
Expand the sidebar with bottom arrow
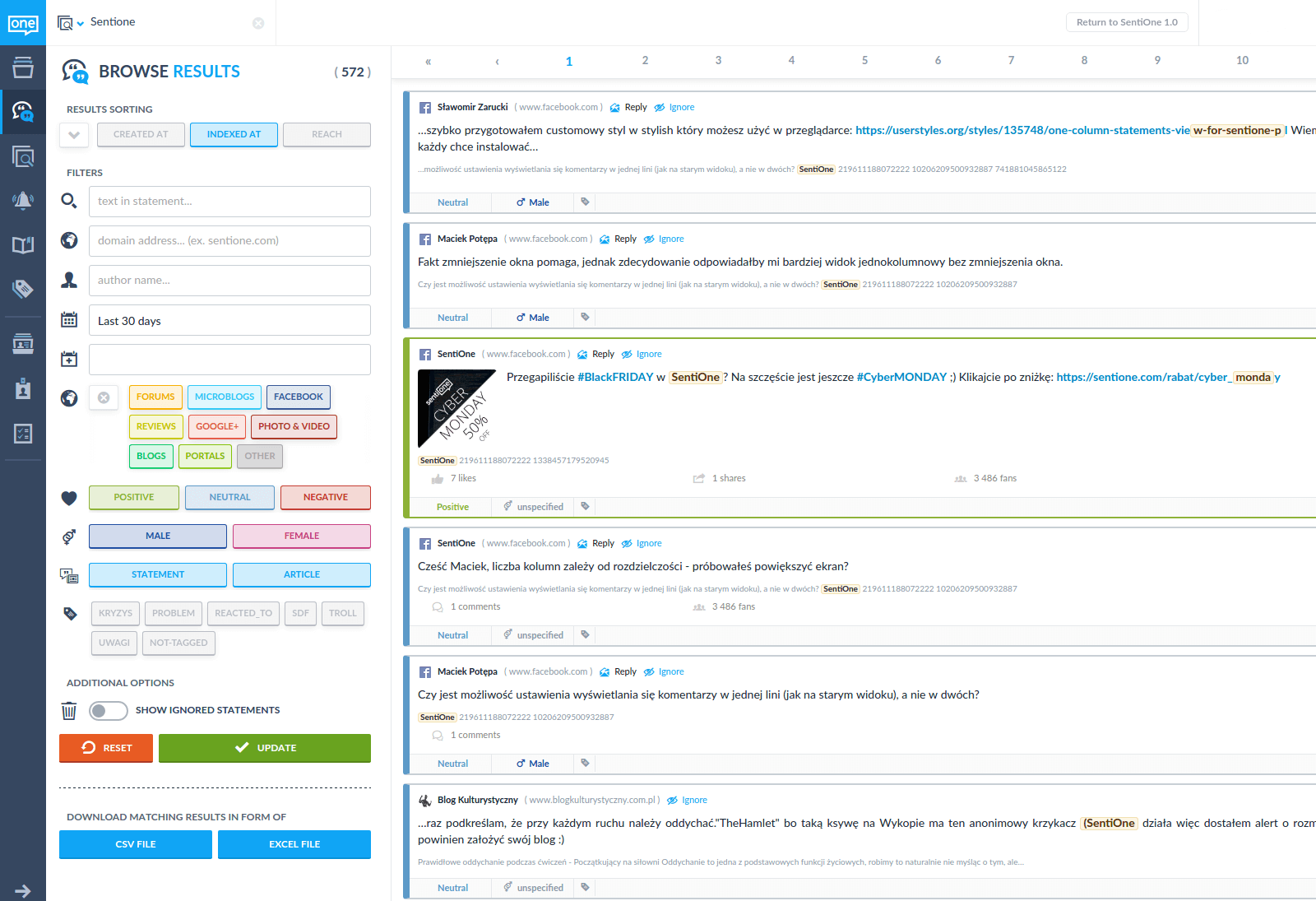point(23,890)
